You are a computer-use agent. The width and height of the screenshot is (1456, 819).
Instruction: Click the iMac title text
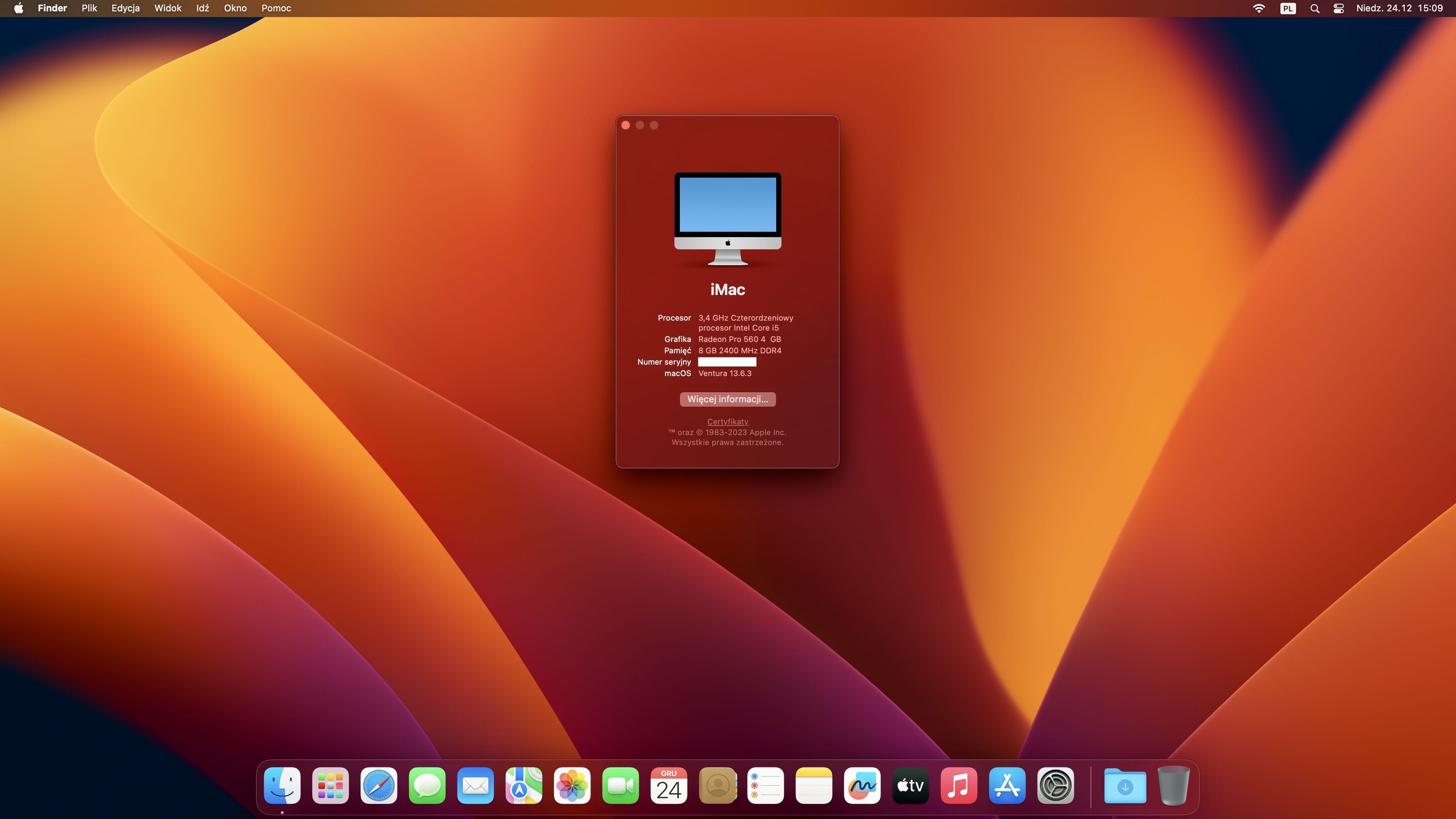(727, 289)
